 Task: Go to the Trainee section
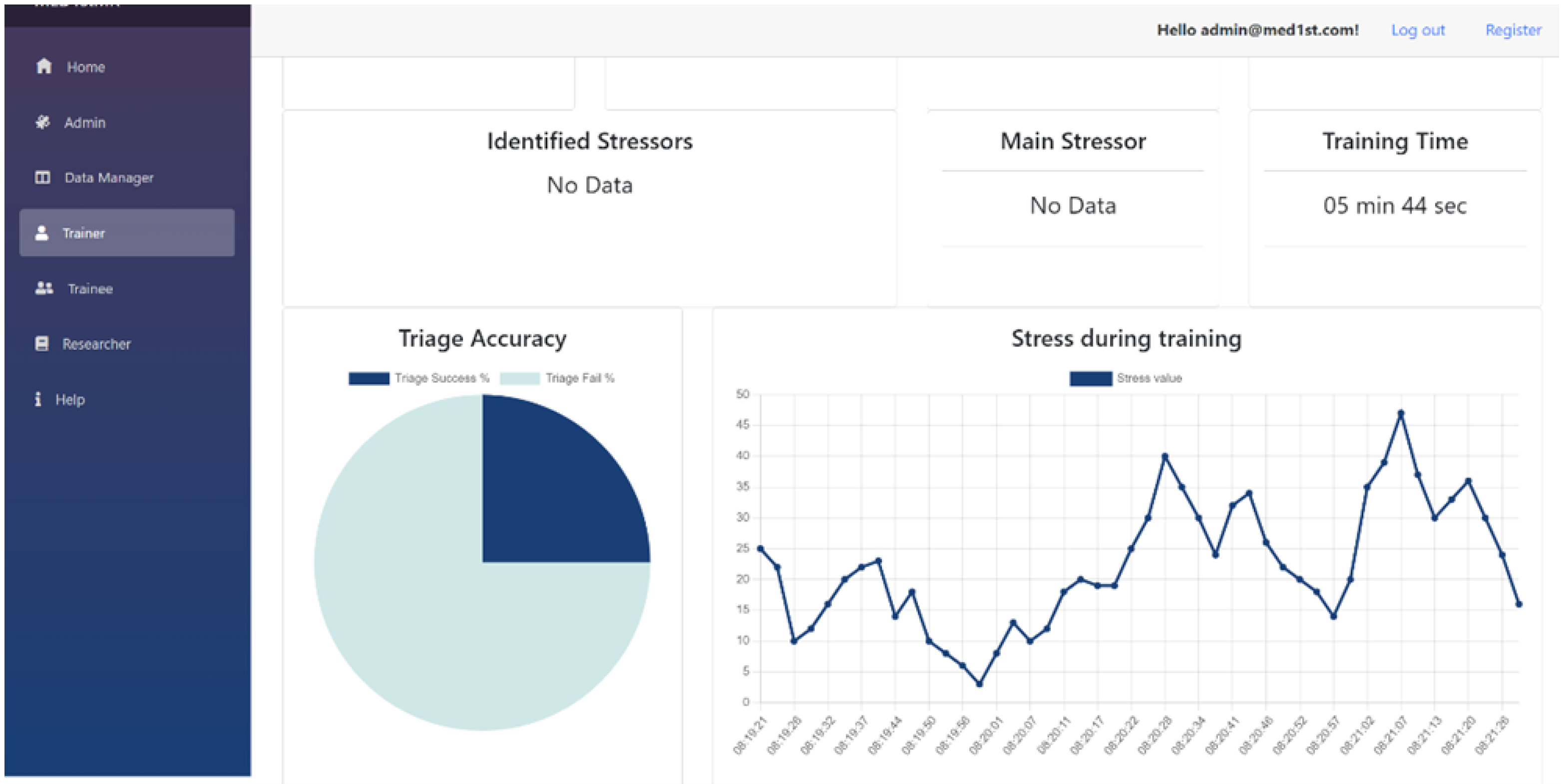point(90,289)
